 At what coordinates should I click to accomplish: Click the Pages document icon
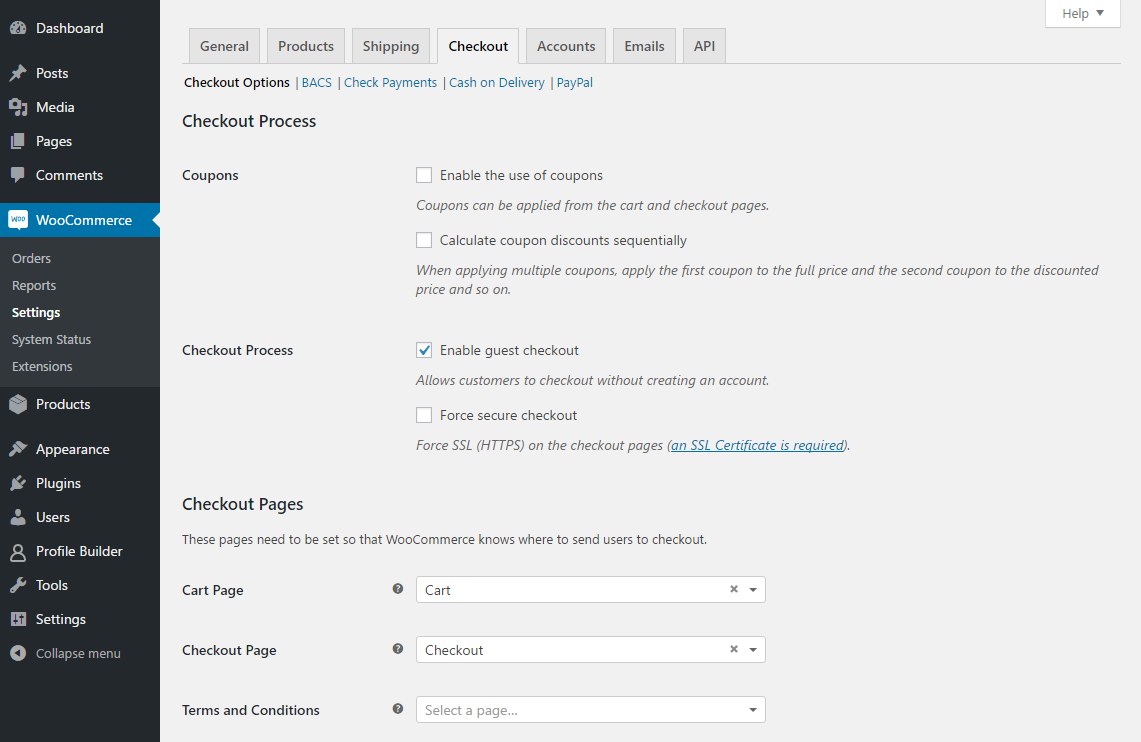coord(18,141)
